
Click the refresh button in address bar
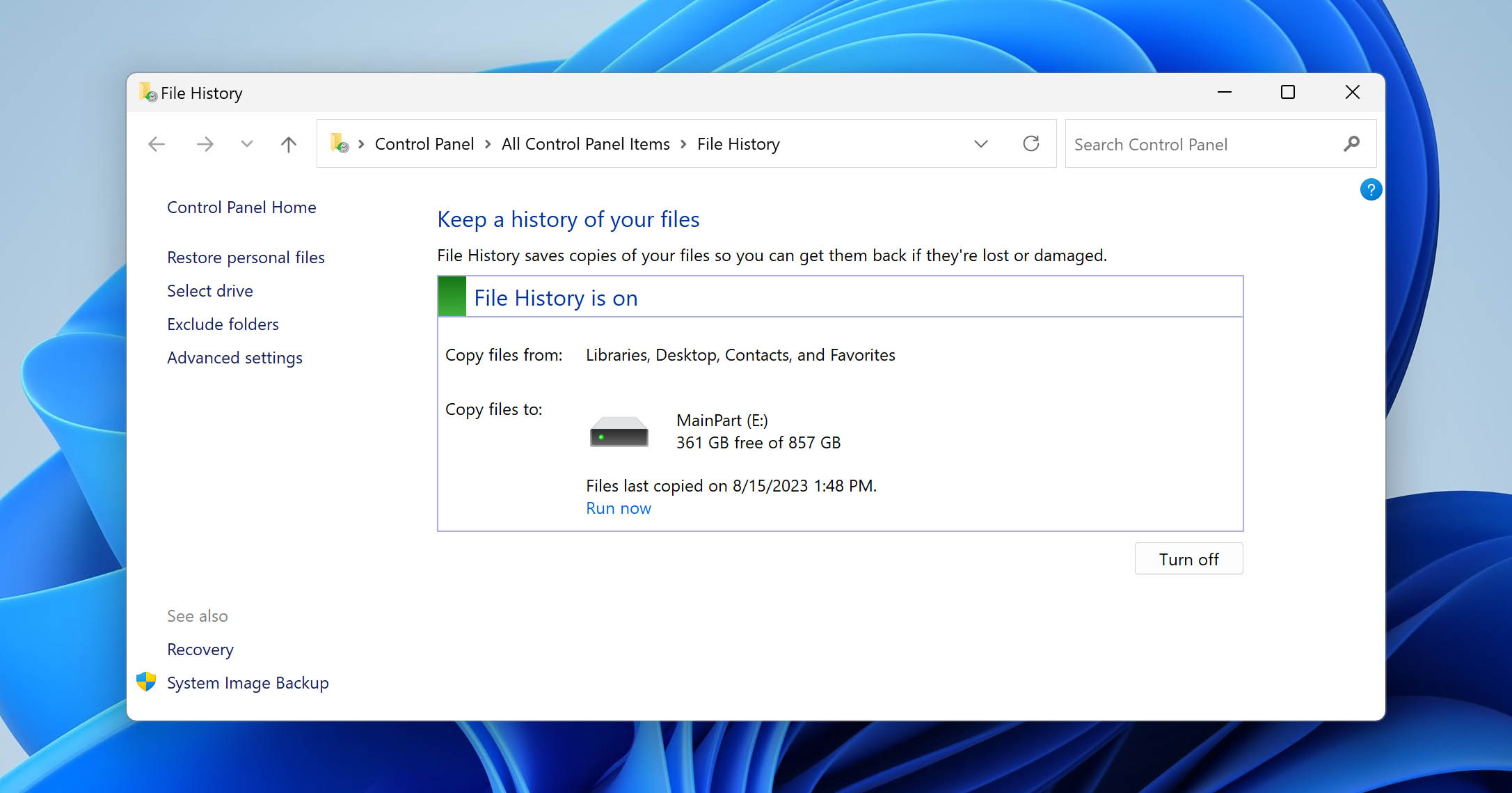click(1032, 143)
